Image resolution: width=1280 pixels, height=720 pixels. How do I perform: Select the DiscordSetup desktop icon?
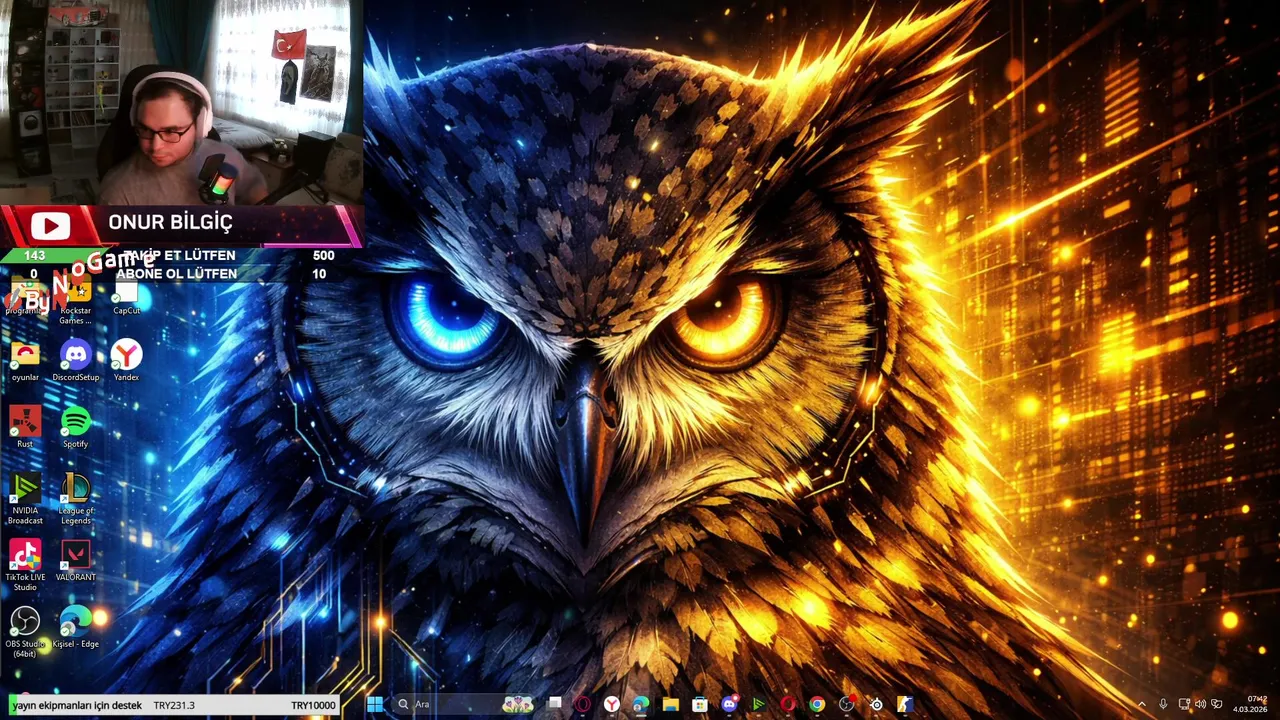pyautogui.click(x=75, y=362)
